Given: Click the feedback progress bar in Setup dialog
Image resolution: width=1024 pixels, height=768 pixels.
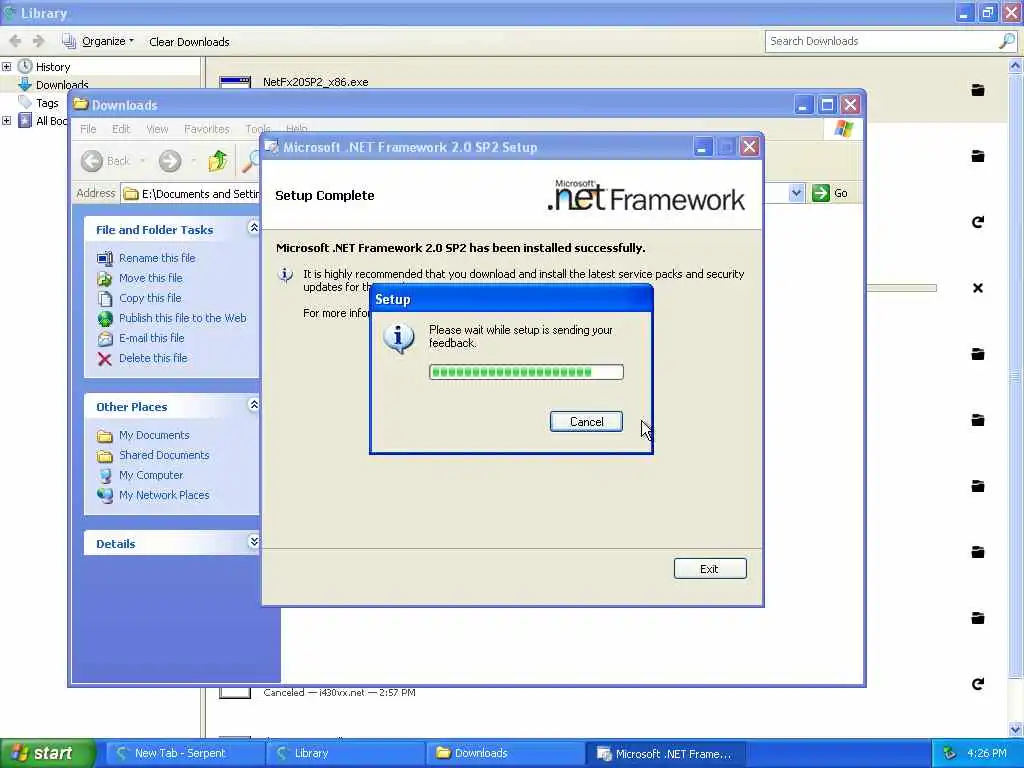Looking at the screenshot, I should (x=526, y=372).
